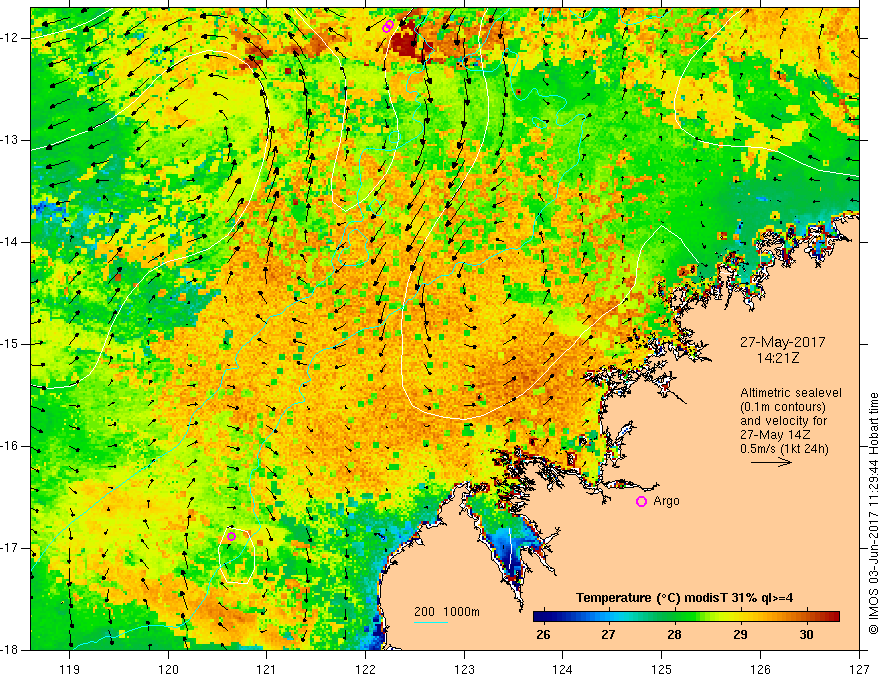Click longitude axis label 123
Viewport: 880px width, 680px height.
(464, 669)
